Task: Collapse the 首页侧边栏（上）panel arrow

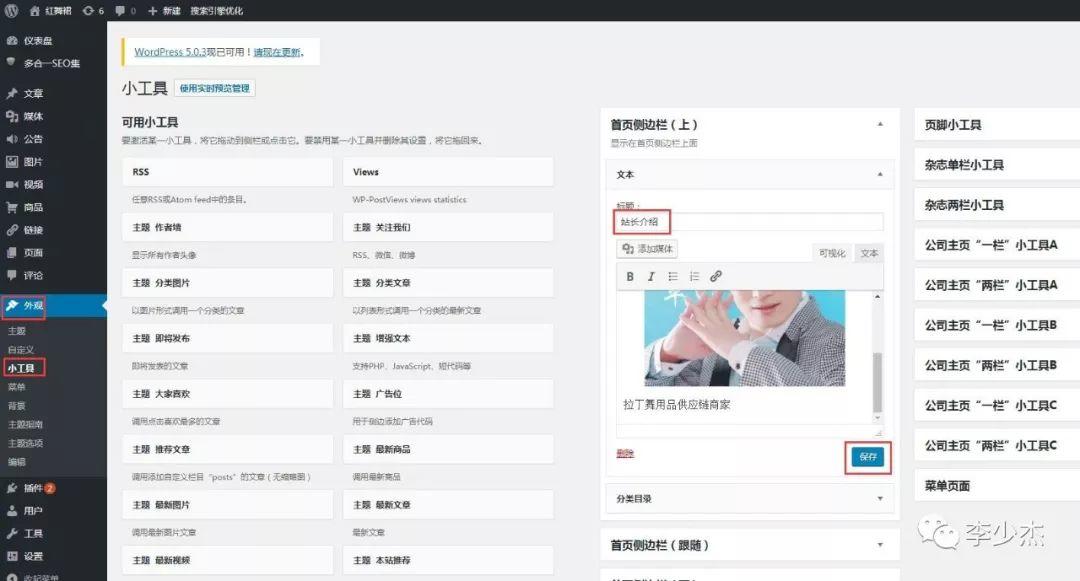Action: tap(880, 124)
